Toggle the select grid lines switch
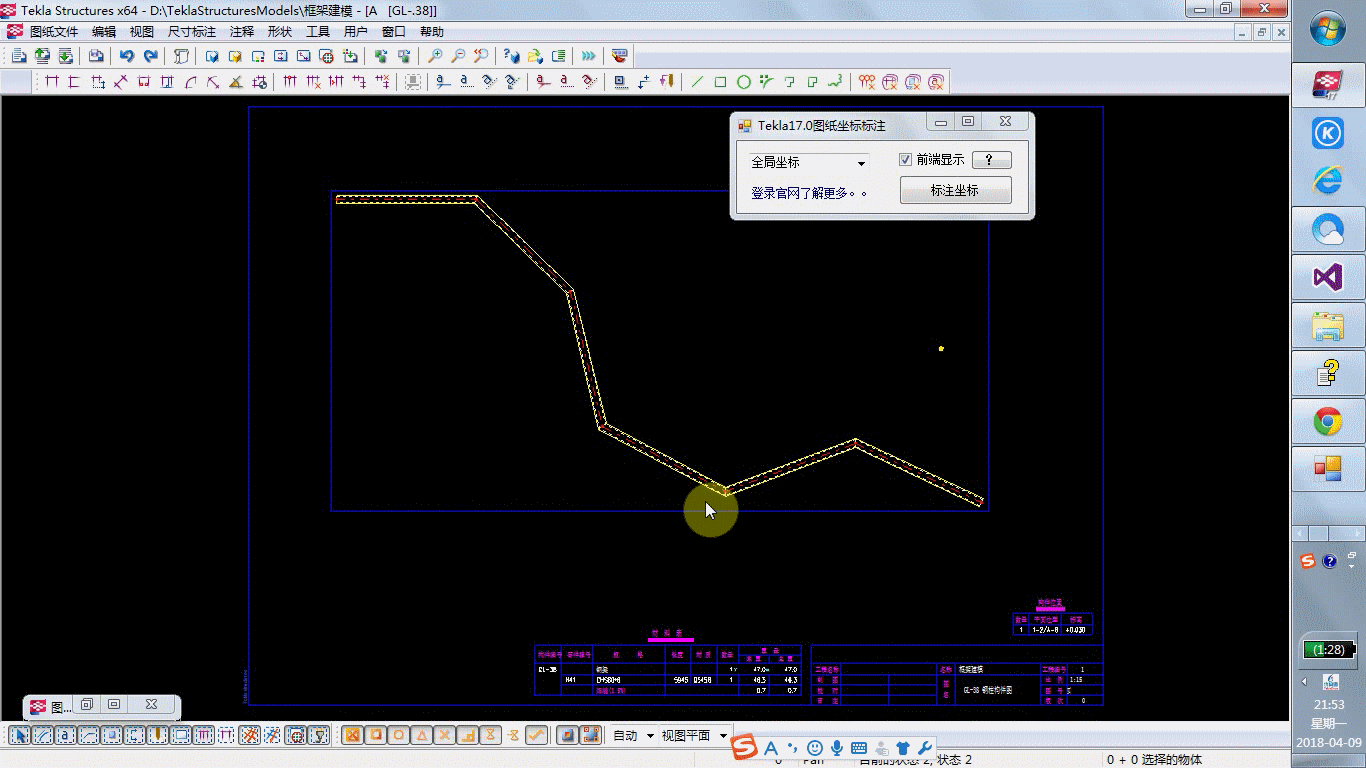 coord(272,735)
